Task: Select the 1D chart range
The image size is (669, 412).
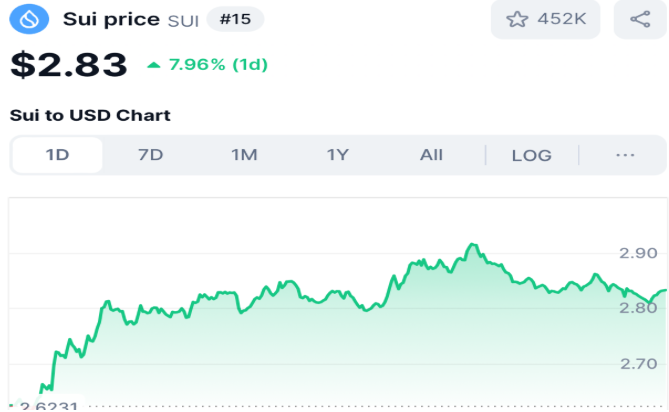Action: (57, 155)
